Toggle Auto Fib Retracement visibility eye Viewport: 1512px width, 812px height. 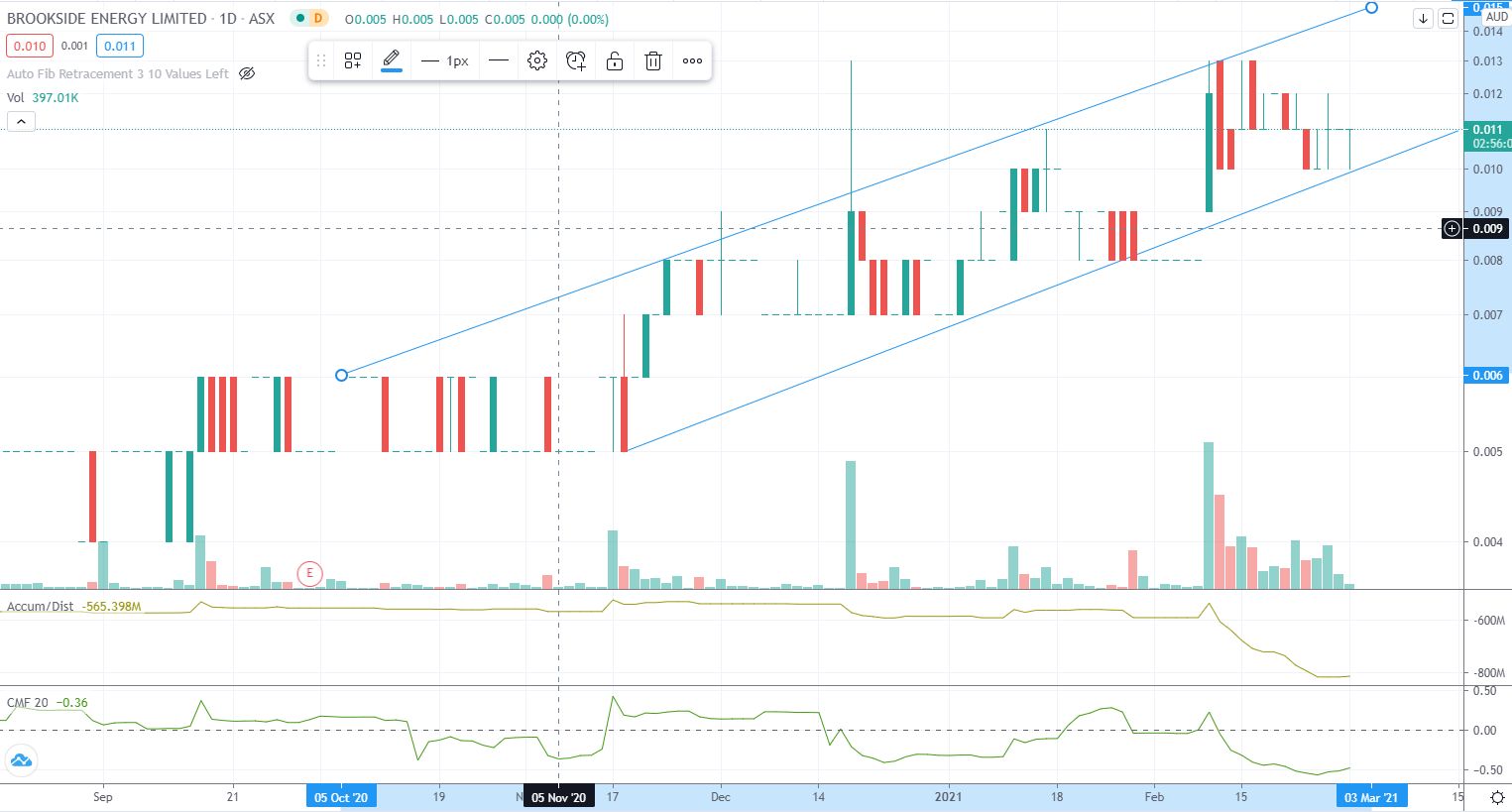point(247,73)
